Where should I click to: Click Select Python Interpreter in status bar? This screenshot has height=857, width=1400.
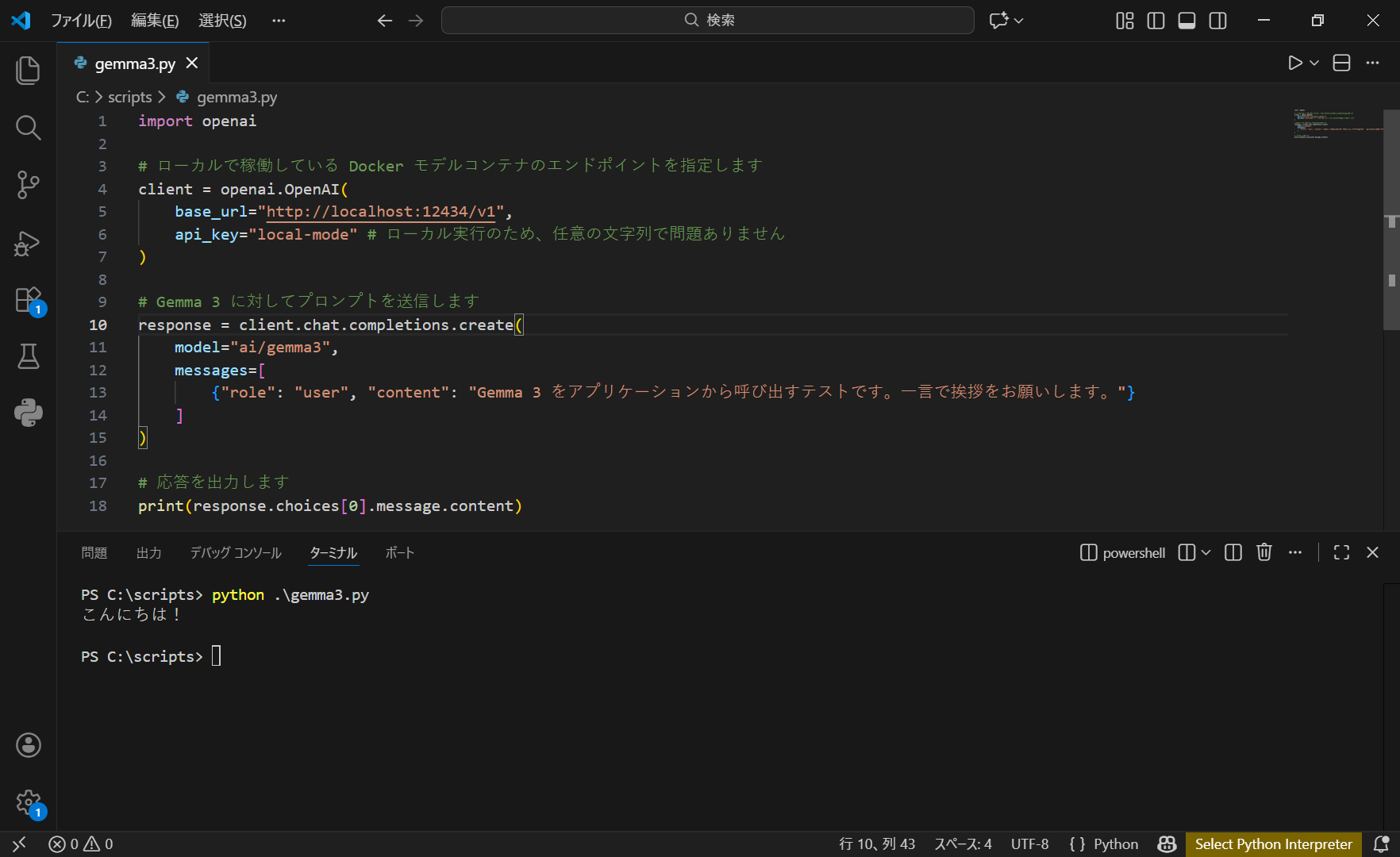click(x=1273, y=844)
